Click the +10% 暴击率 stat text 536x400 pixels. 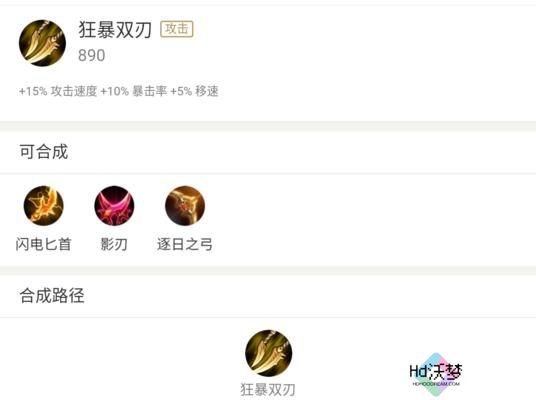(134, 91)
